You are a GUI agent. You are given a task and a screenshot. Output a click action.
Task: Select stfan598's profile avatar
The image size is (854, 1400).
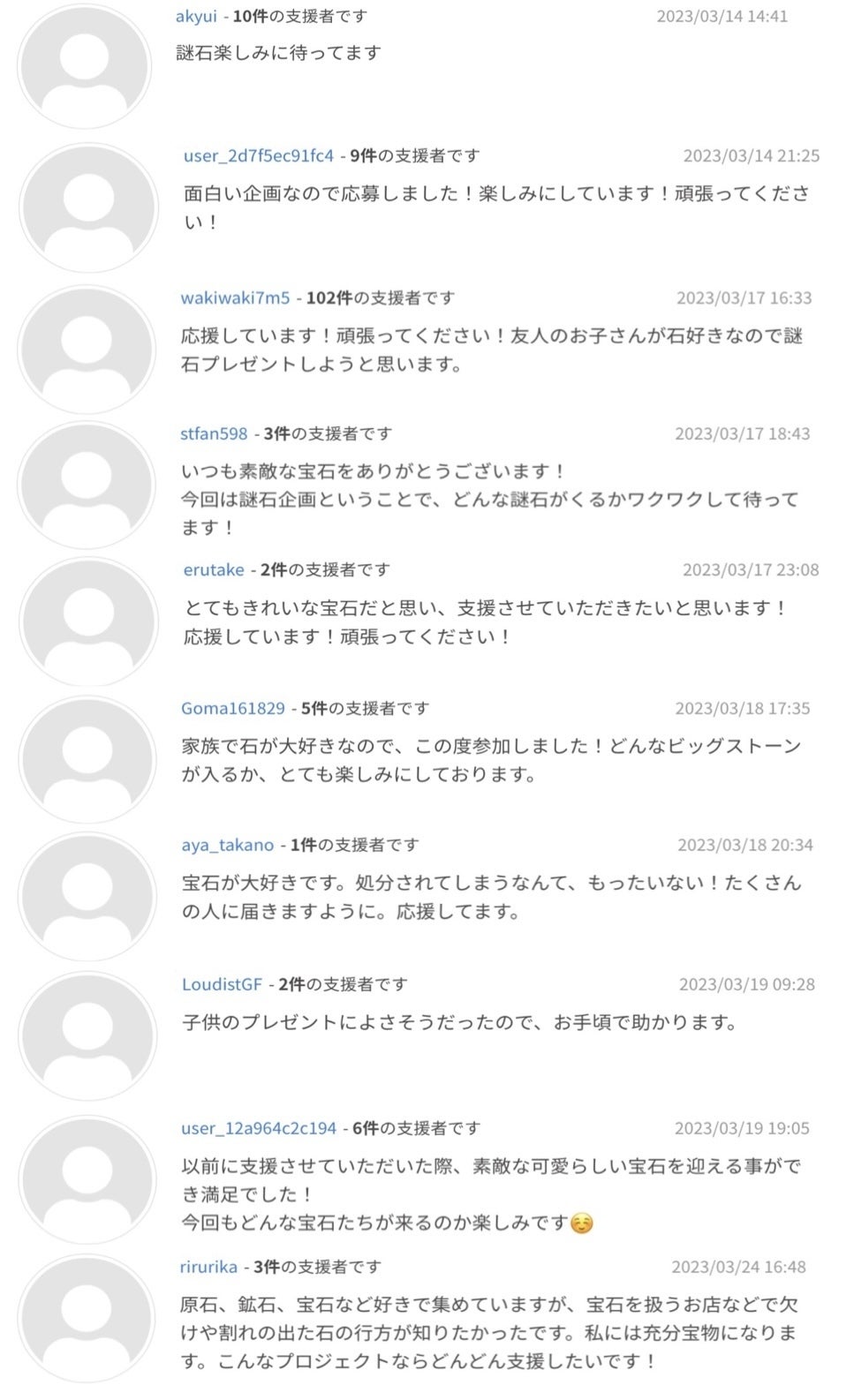tap(87, 485)
